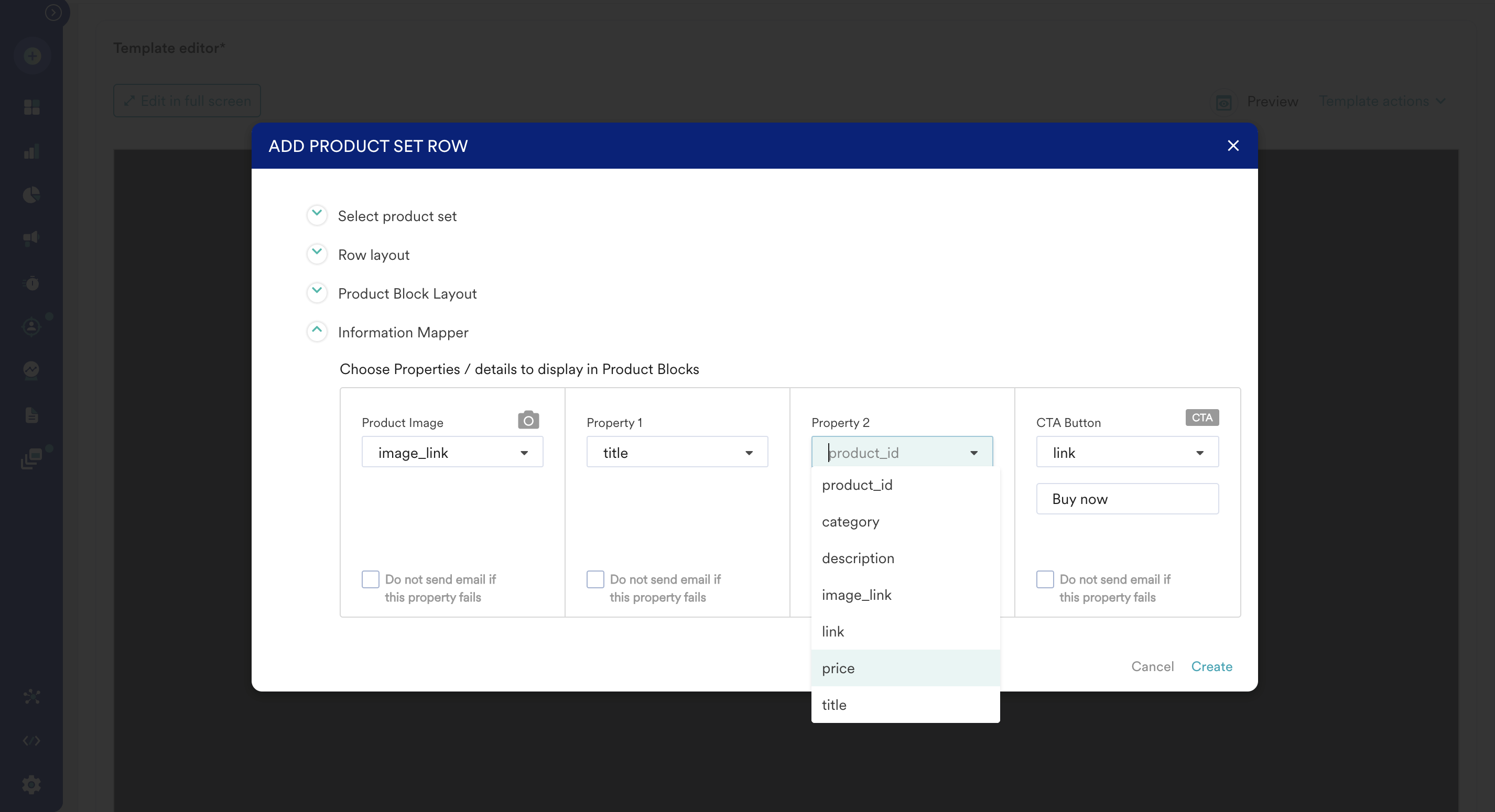Check Property 1 do-not-send checkbox
The height and width of the screenshot is (812, 1495).
pos(595,579)
